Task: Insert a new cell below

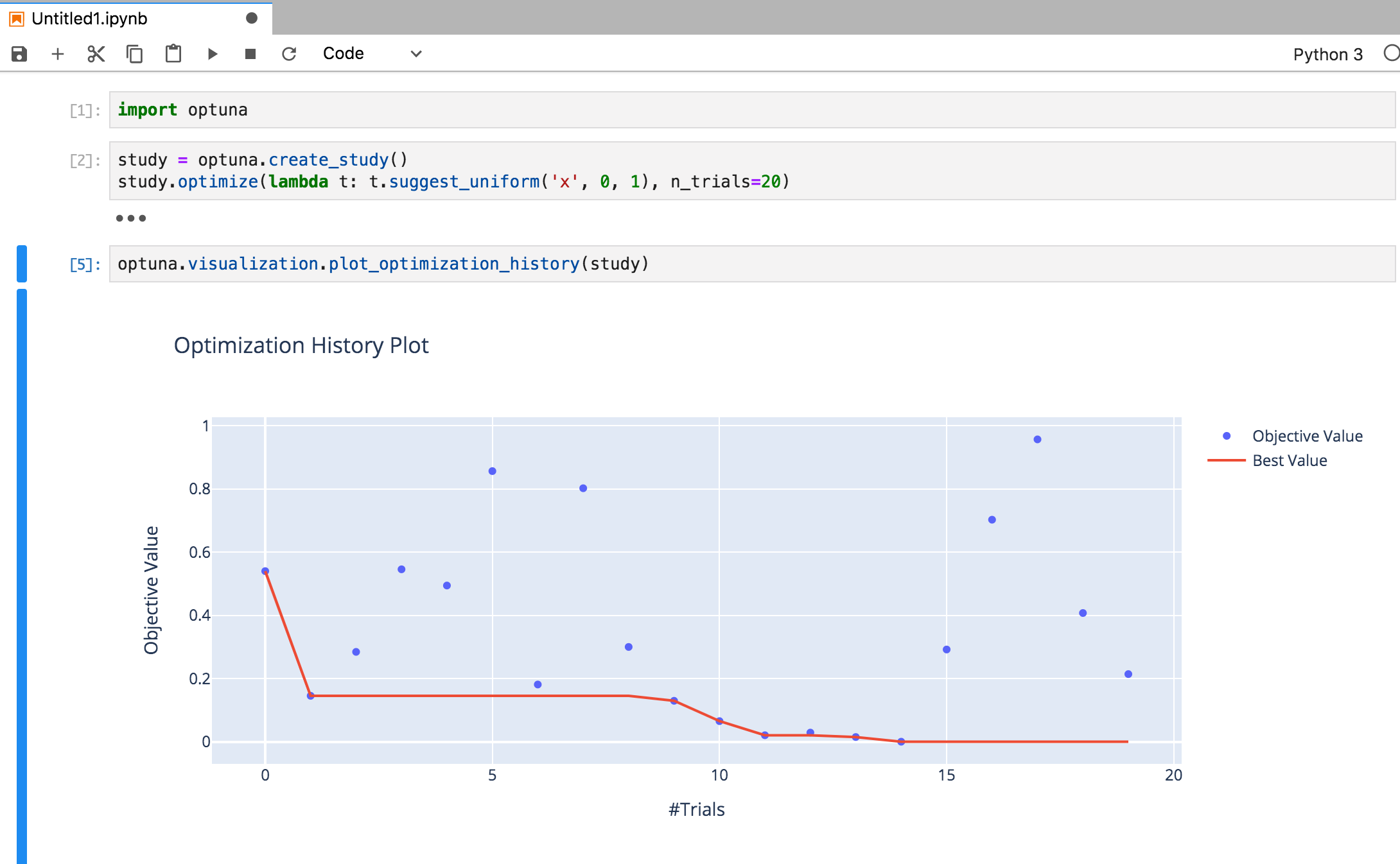Action: tap(58, 54)
